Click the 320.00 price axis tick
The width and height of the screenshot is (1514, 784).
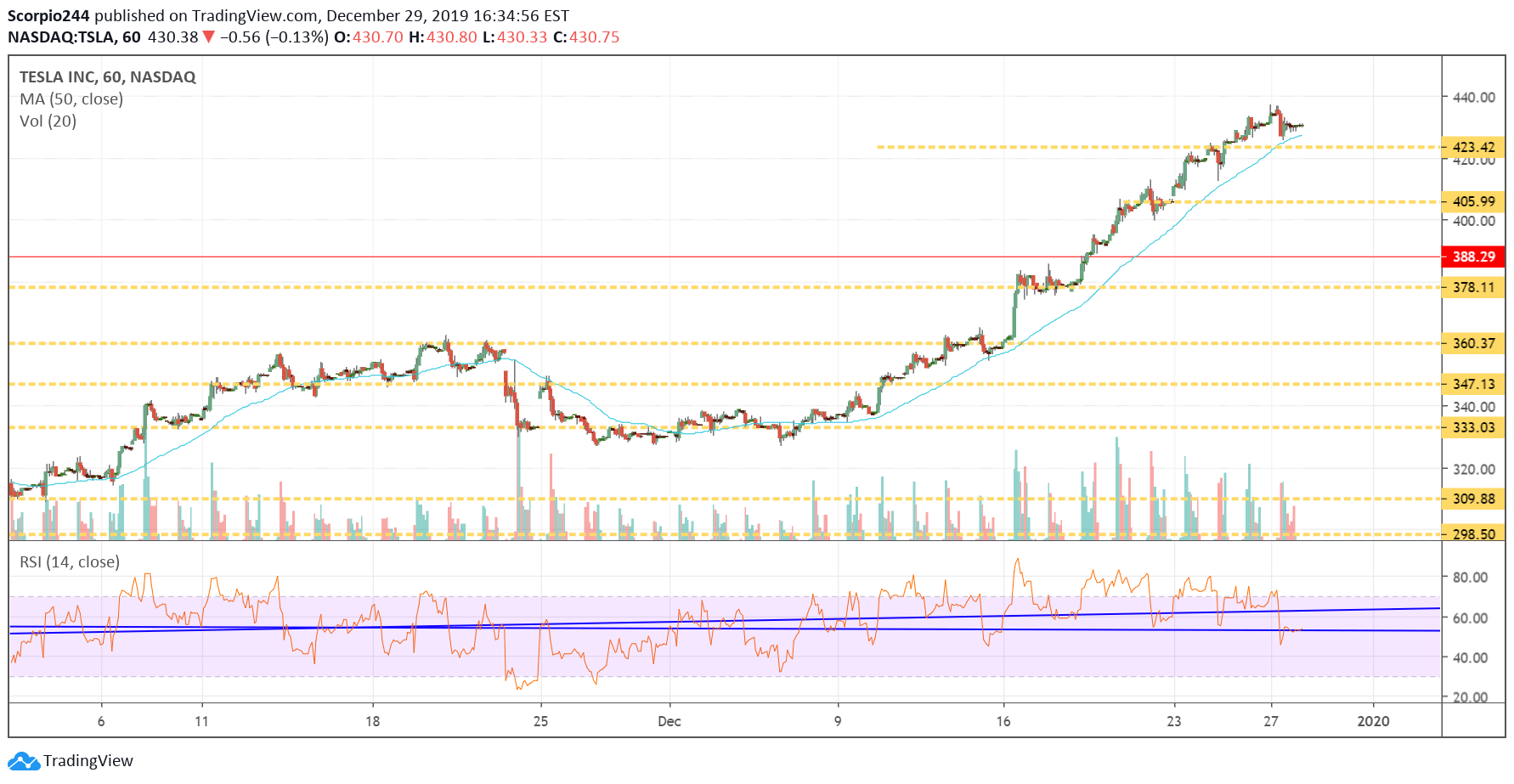pyautogui.click(x=1474, y=469)
